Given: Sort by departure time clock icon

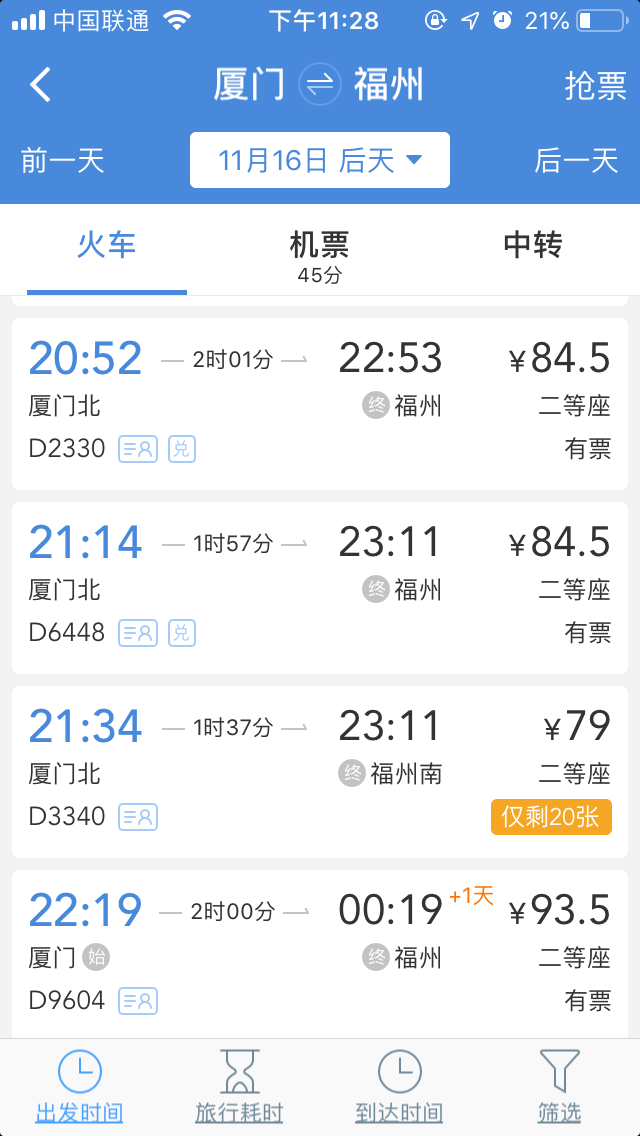Looking at the screenshot, I should (79, 1072).
